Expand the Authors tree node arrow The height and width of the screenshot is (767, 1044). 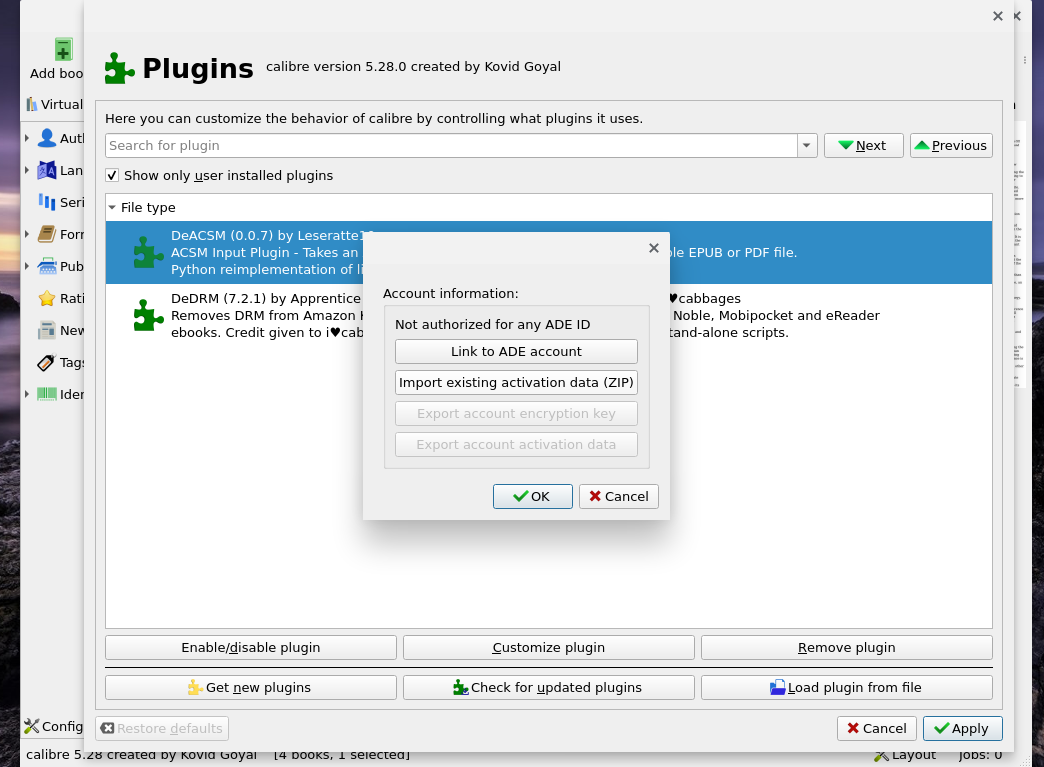click(27, 139)
